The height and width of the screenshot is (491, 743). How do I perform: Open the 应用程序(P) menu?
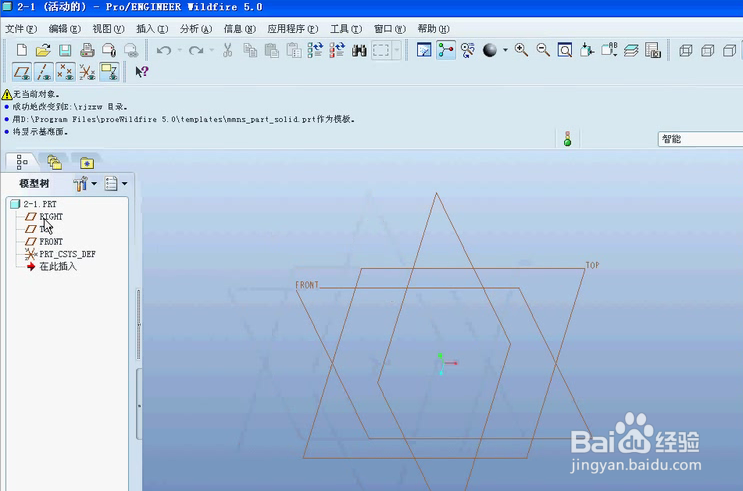[293, 29]
